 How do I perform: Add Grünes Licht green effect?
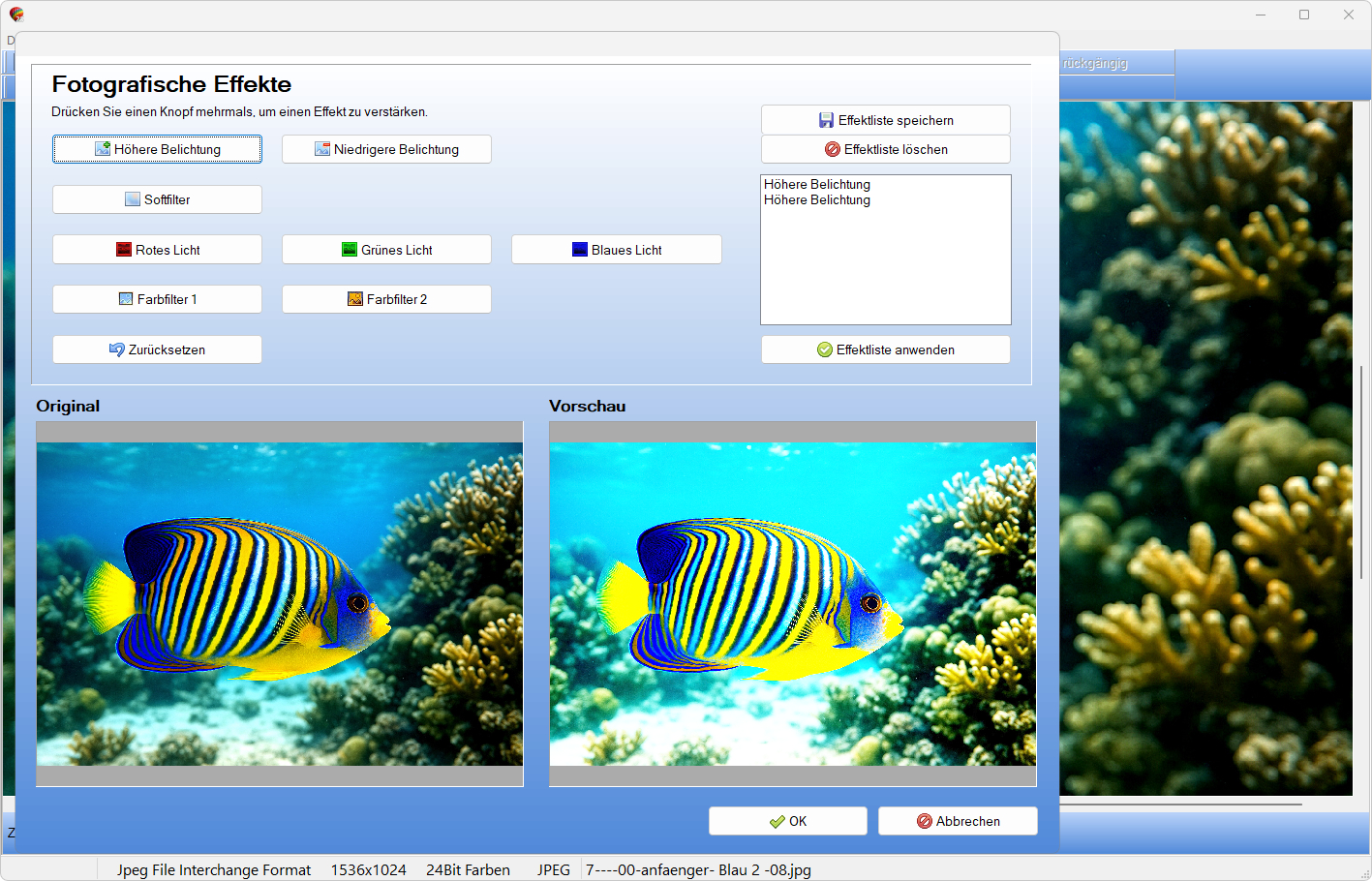pyautogui.click(x=386, y=250)
